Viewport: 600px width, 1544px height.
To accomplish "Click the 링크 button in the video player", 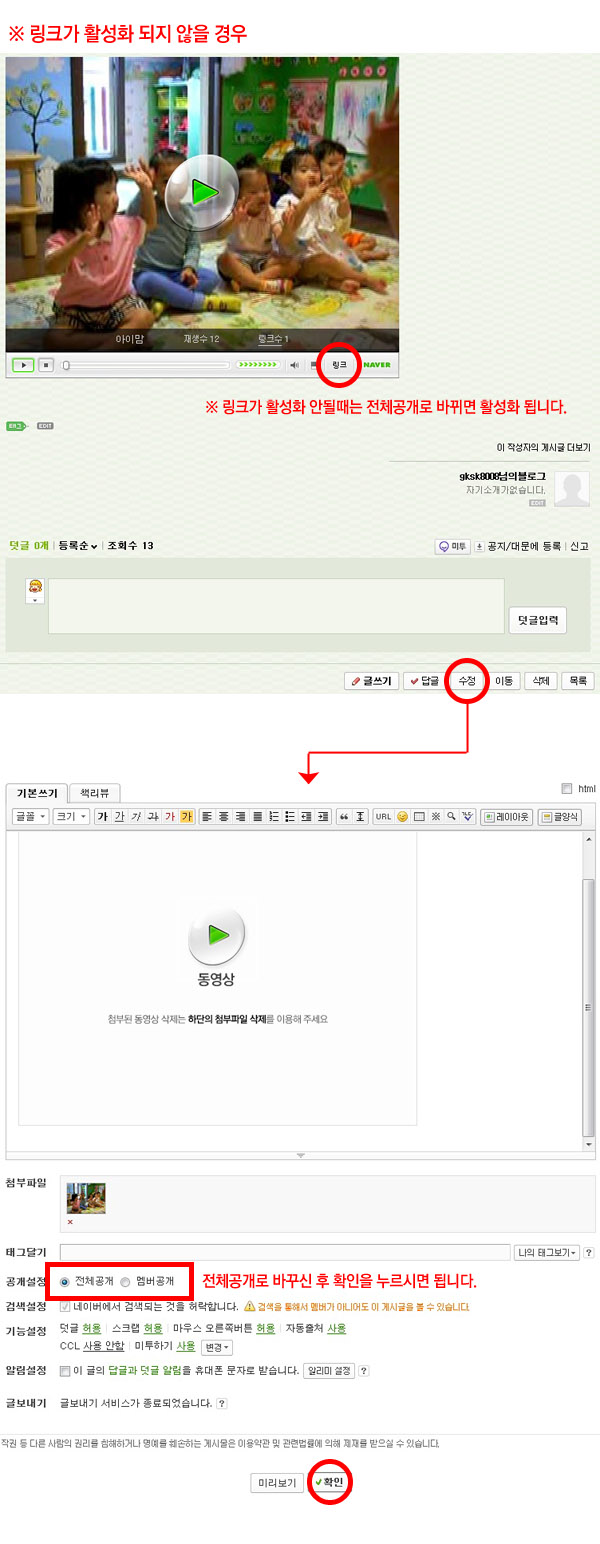I will [340, 365].
